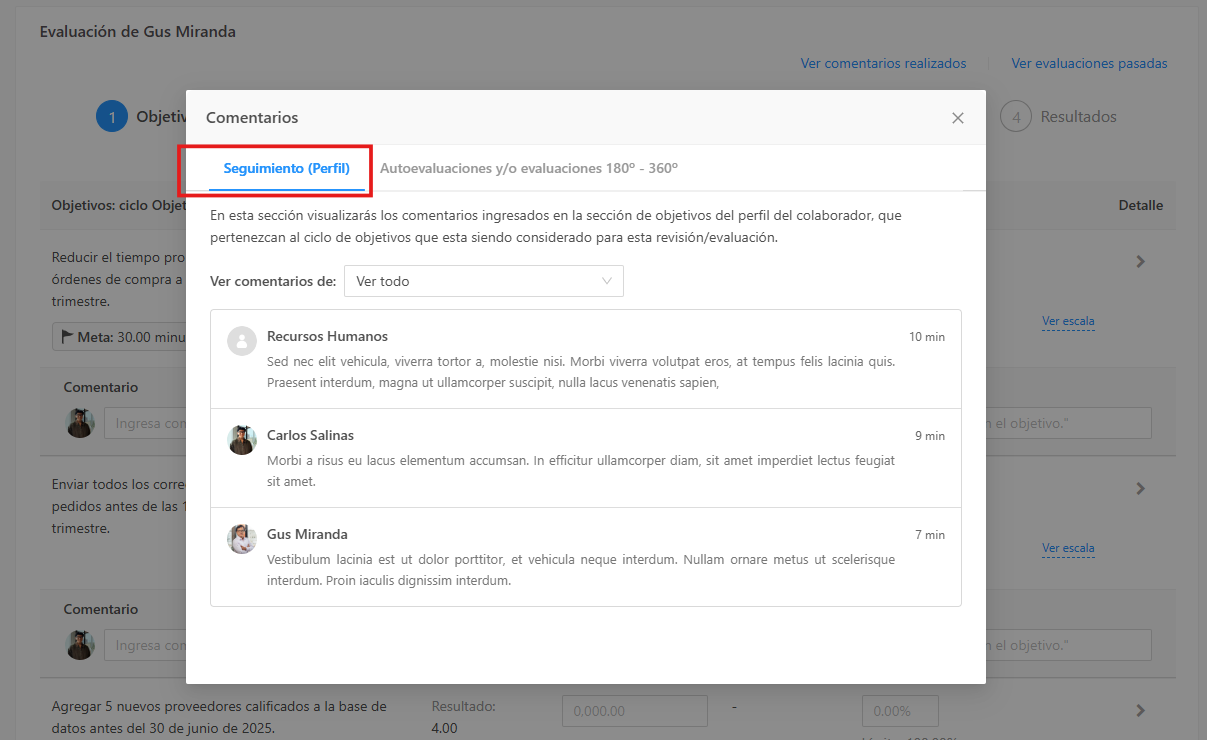
Task: Click the Meta 30.00 flag badge
Action: point(120,337)
